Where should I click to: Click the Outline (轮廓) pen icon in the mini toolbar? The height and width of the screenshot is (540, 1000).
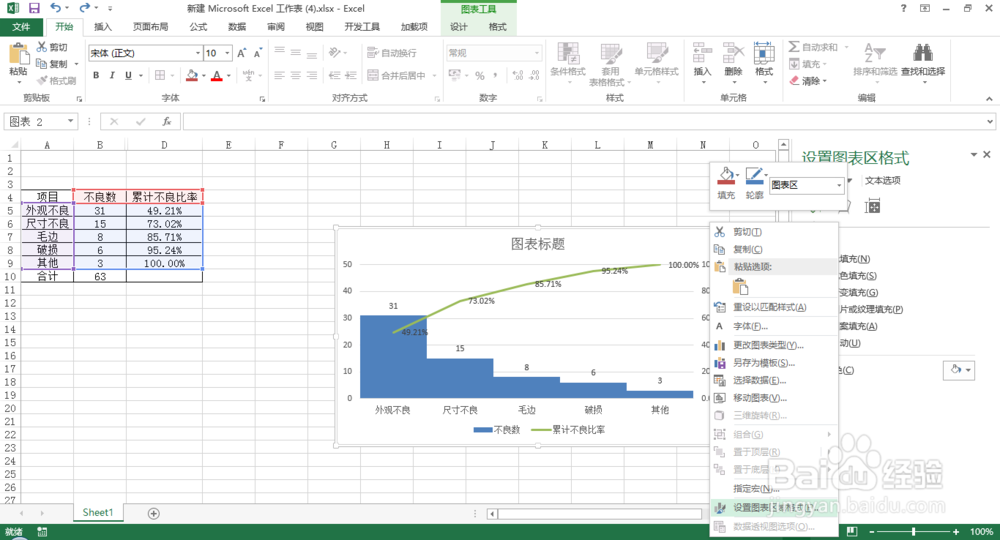point(754,176)
